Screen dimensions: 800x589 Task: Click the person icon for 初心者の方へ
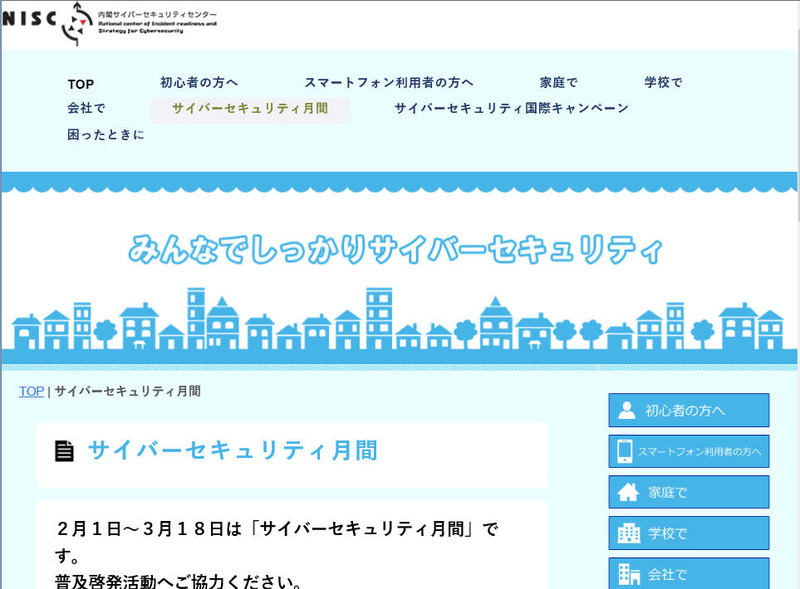pos(627,410)
